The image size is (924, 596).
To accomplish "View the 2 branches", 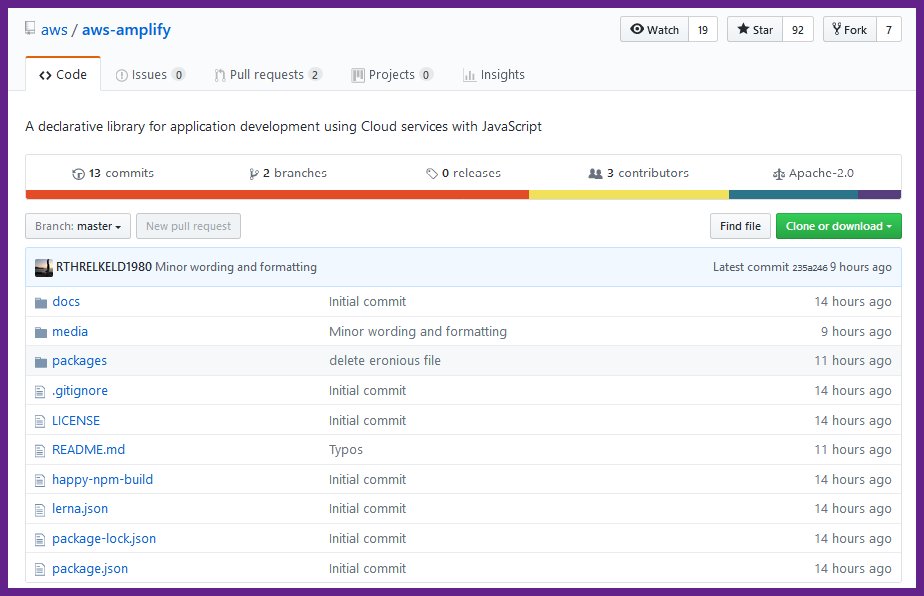I will point(288,173).
